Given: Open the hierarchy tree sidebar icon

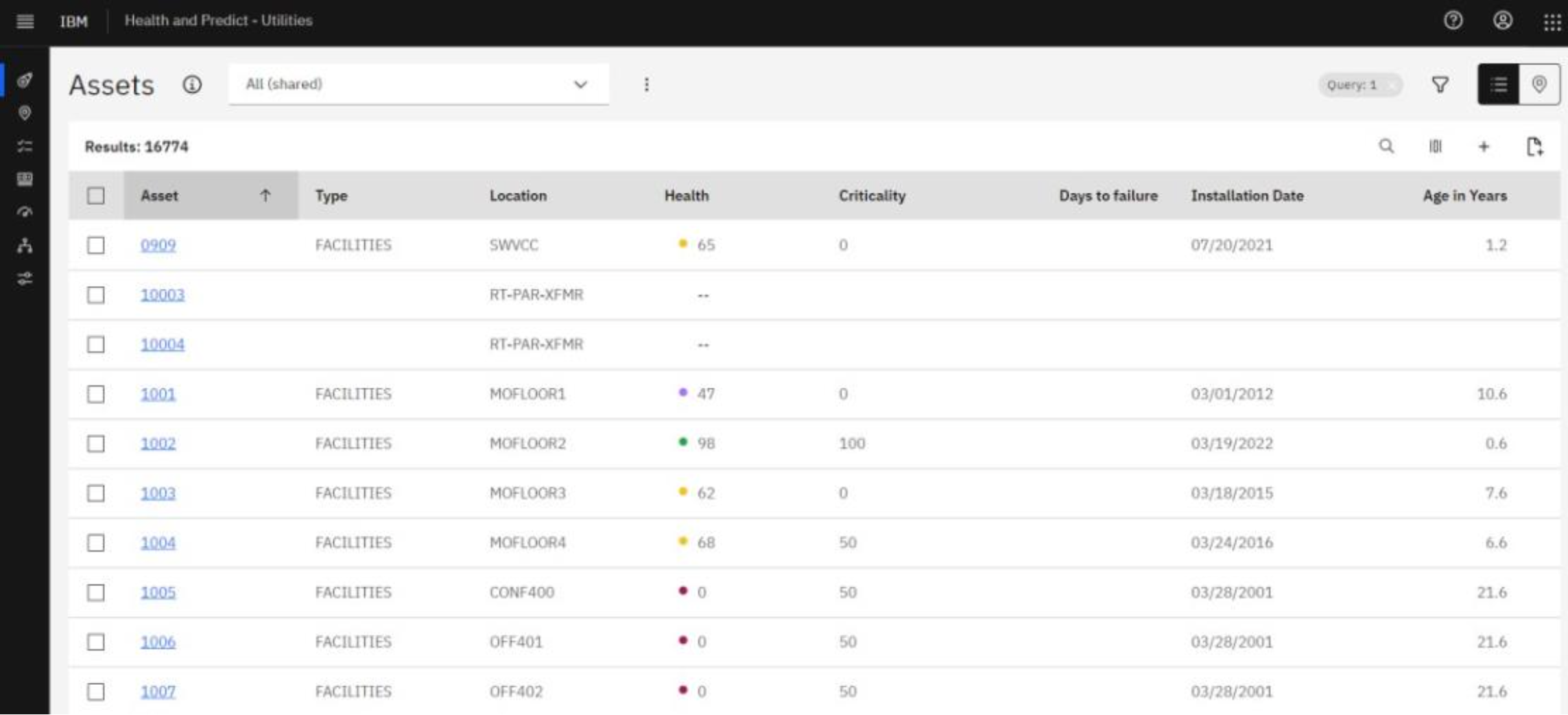Looking at the screenshot, I should click(25, 246).
